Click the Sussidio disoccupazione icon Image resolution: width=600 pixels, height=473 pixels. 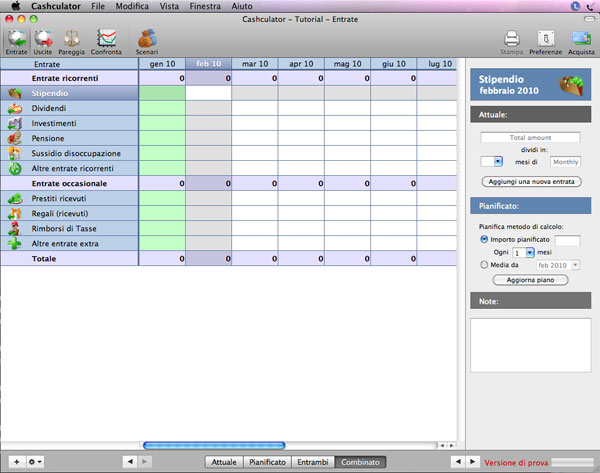(15, 153)
